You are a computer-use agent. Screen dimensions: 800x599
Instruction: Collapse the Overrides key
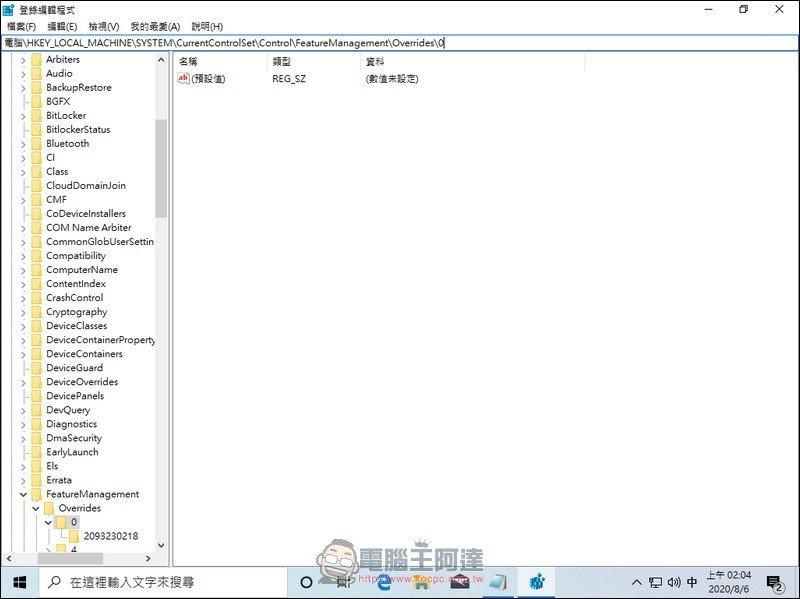tap(36, 508)
